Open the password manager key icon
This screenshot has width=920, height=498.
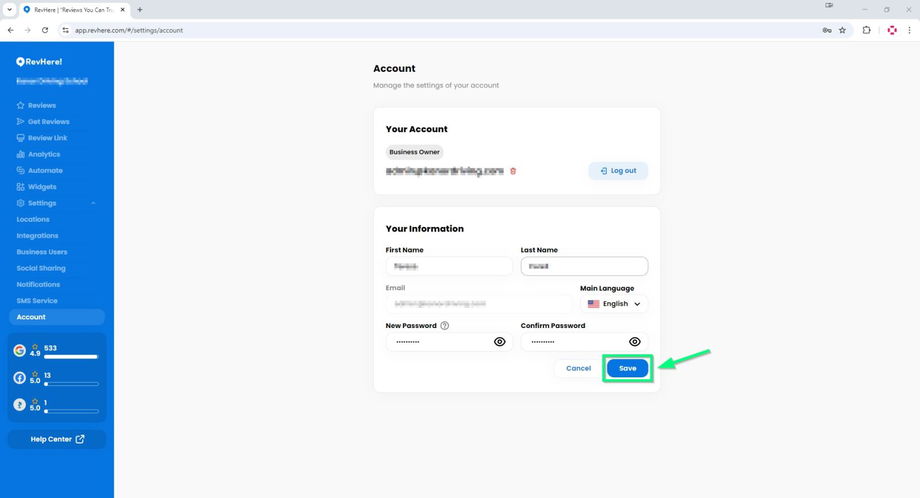pyautogui.click(x=827, y=30)
